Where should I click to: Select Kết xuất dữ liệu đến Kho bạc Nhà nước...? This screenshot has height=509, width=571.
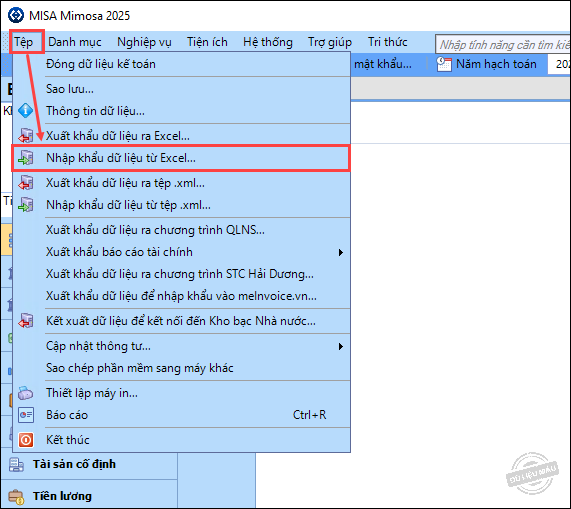[181, 321]
